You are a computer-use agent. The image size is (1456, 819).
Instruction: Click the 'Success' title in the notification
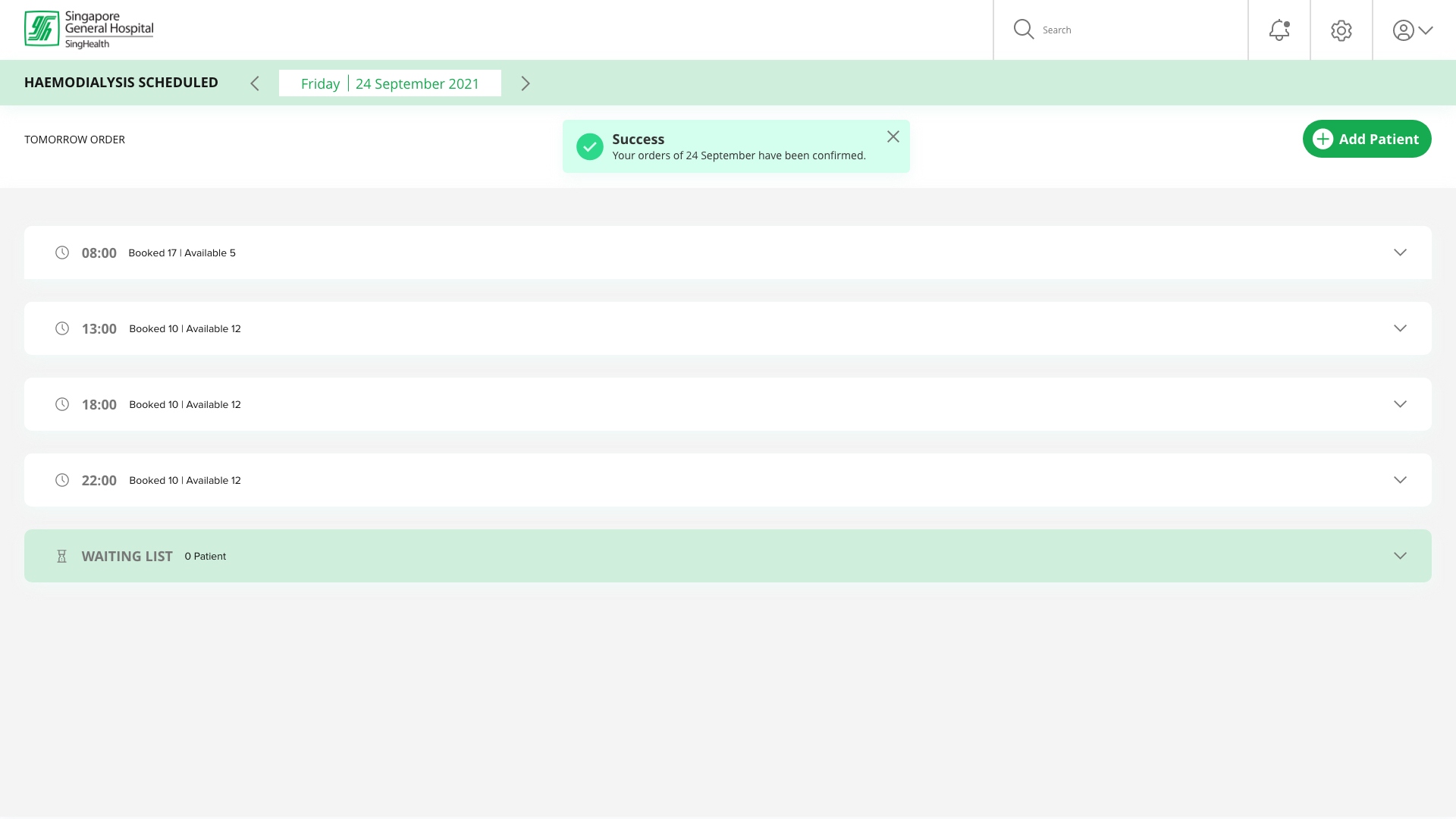tap(639, 140)
